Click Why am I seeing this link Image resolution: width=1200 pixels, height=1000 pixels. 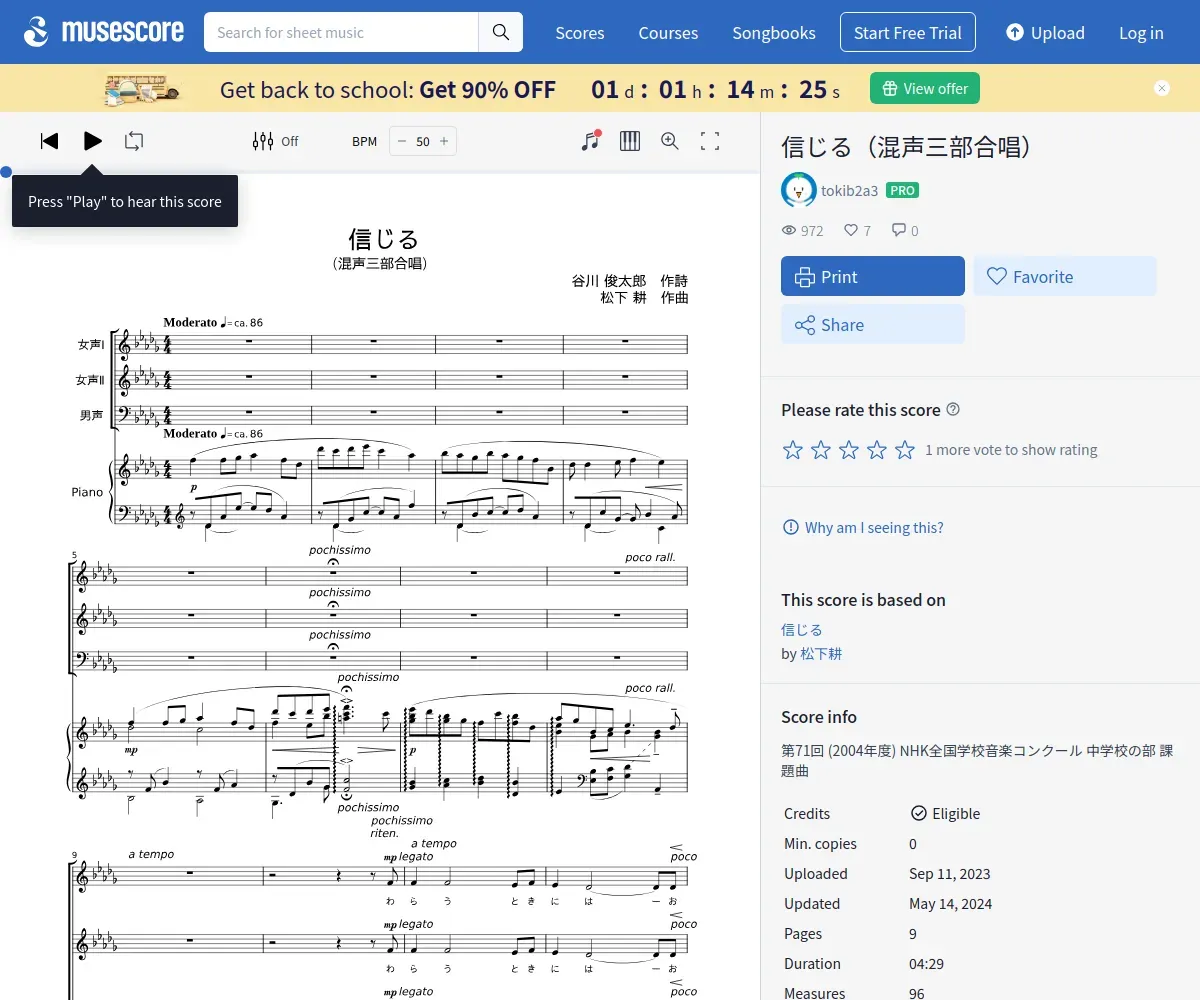[x=863, y=527]
